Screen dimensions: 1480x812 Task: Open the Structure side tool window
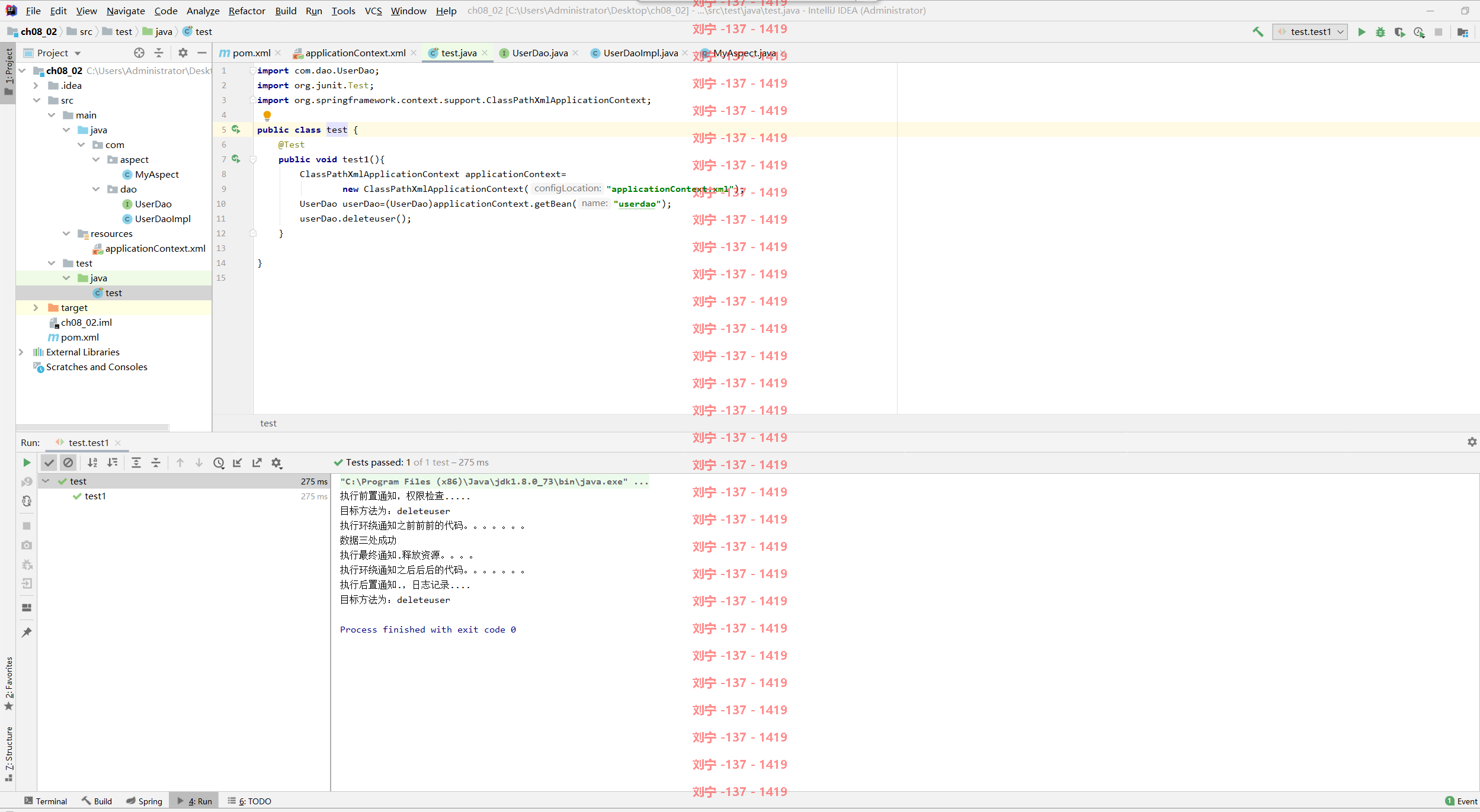8,753
